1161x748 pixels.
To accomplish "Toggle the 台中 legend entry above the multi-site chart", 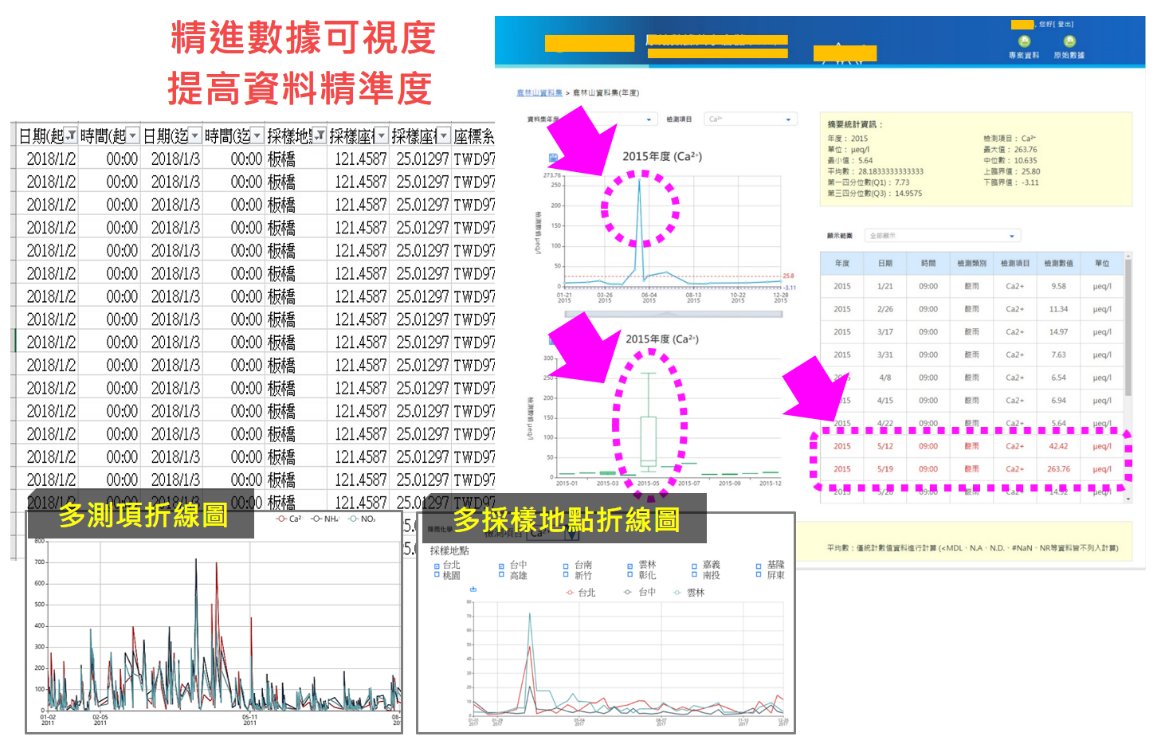I will [640, 592].
